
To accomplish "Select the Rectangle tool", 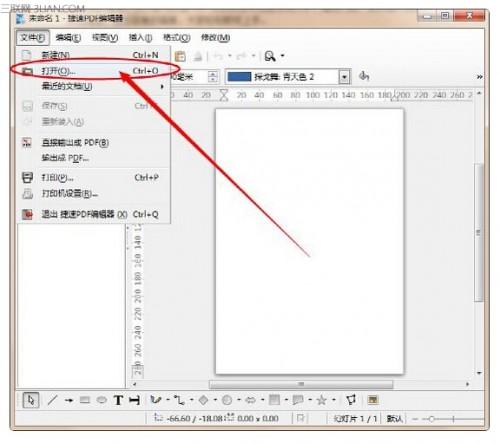I will pyautogui.click(x=85, y=400).
